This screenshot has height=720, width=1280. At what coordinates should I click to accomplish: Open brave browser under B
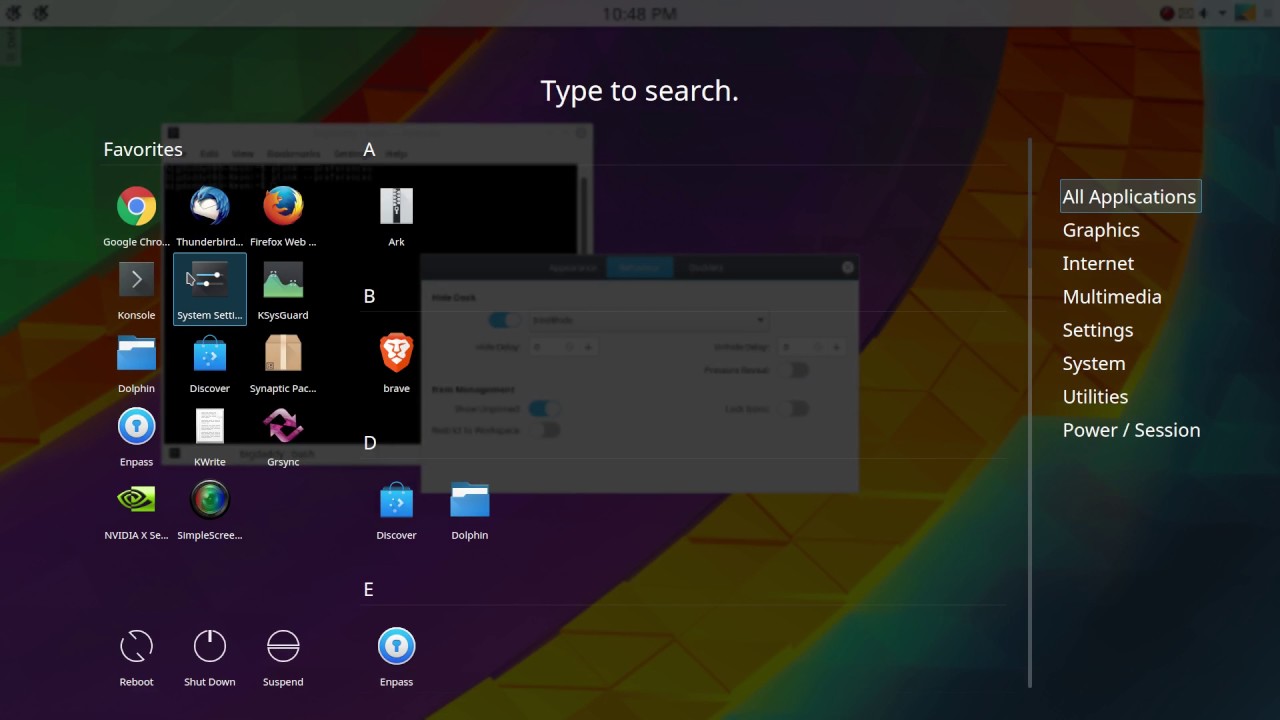click(x=396, y=362)
